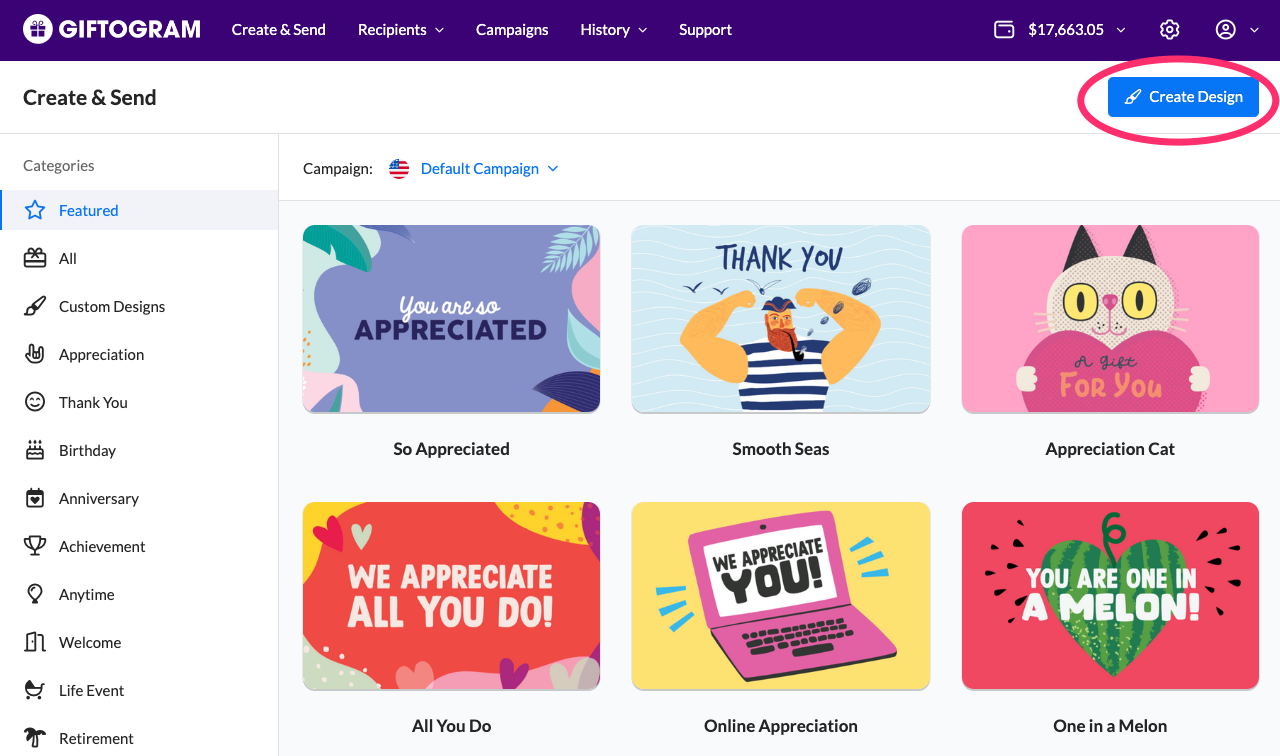Screen dimensions: 1280x756
Task: Click the Custom Designs brush icon
Action: click(x=35, y=306)
